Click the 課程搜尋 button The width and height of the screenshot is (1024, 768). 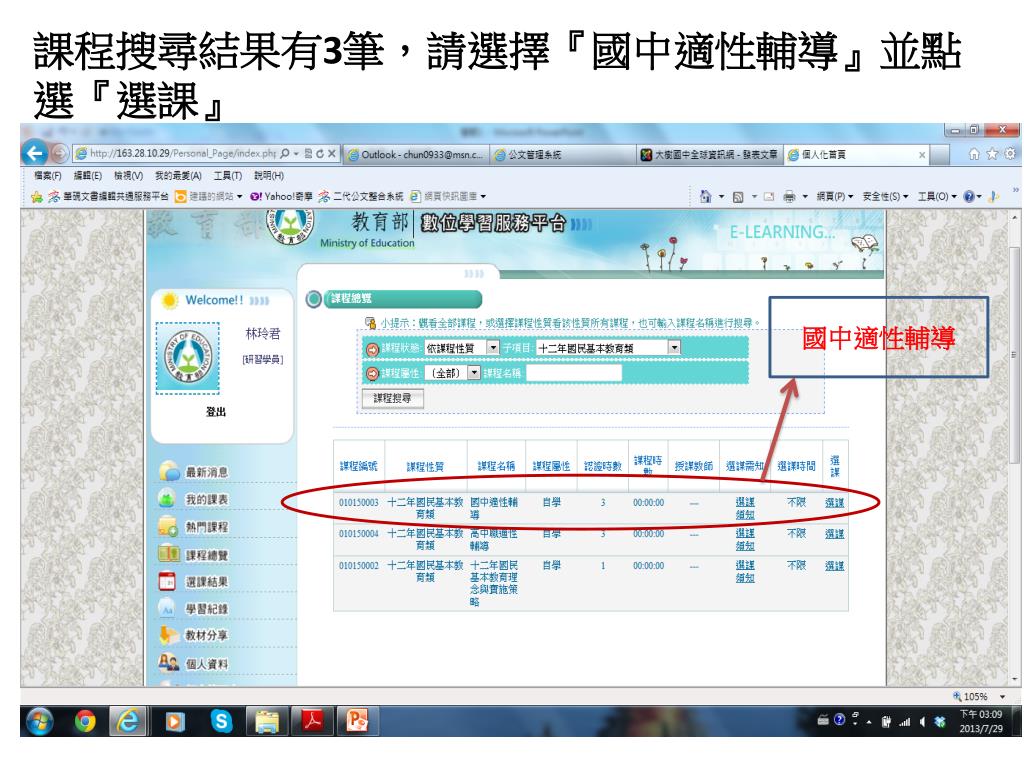pyautogui.click(x=392, y=398)
